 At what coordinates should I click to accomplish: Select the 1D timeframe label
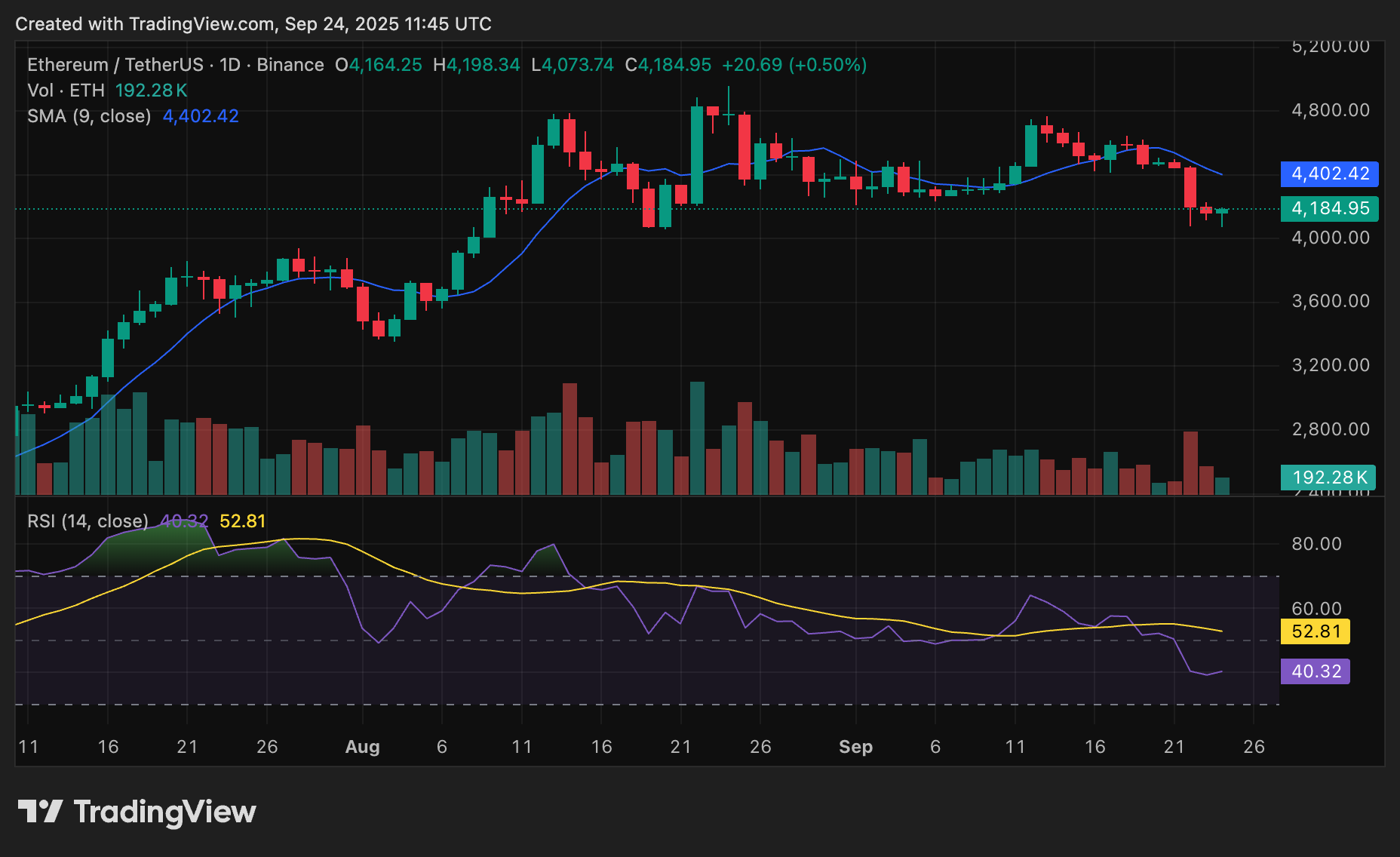click(x=230, y=65)
